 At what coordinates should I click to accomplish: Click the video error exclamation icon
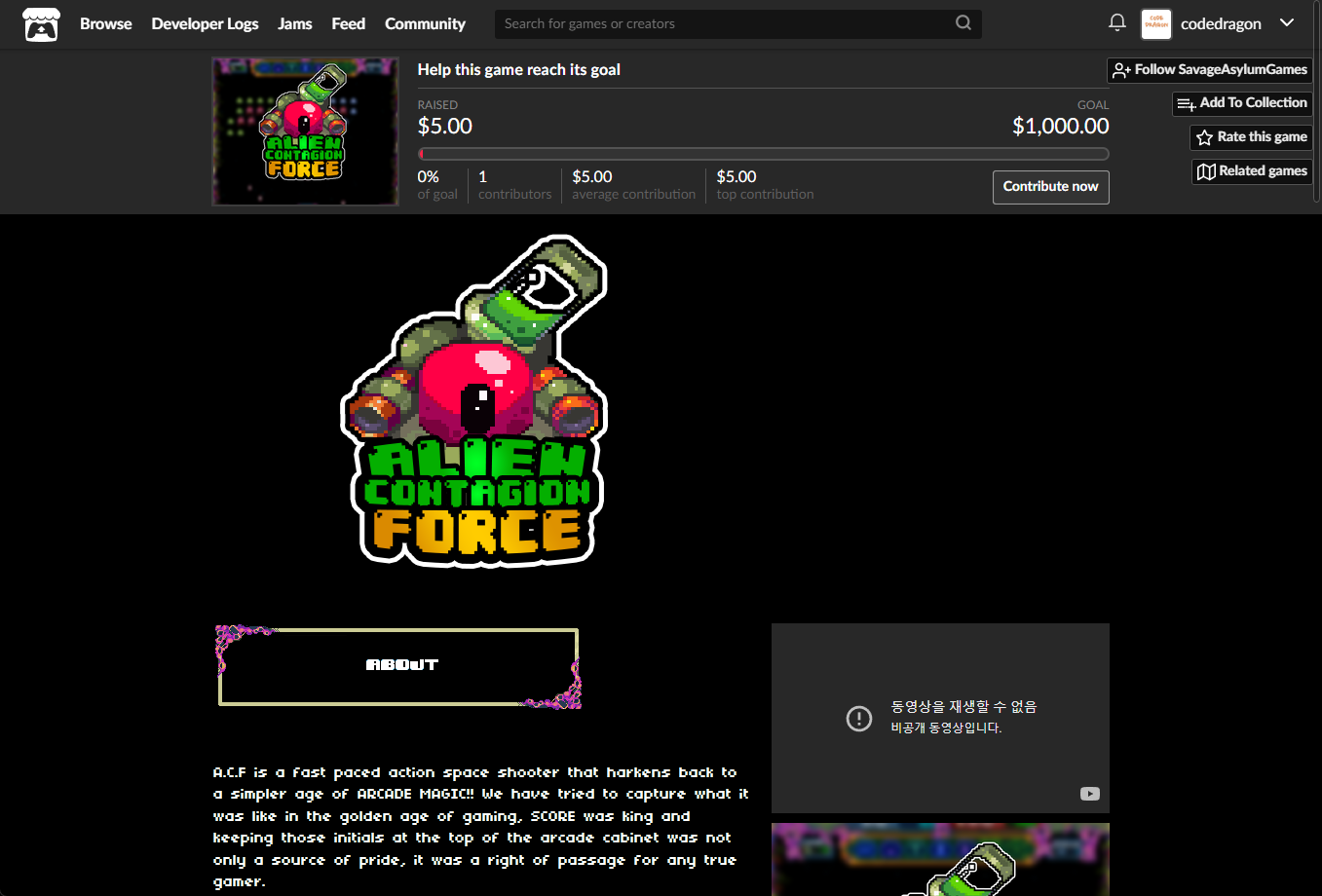point(859,719)
